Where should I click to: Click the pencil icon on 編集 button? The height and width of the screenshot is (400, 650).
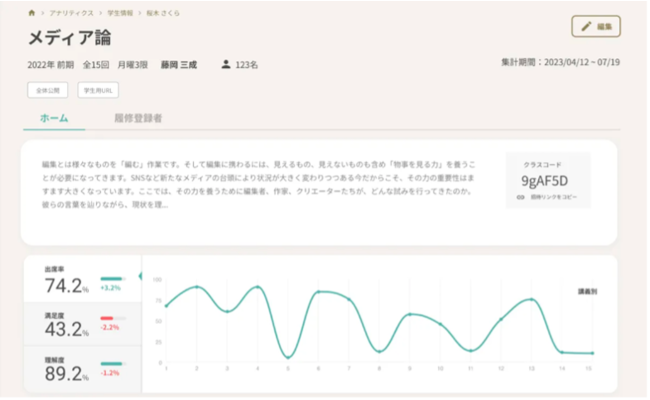[586, 26]
